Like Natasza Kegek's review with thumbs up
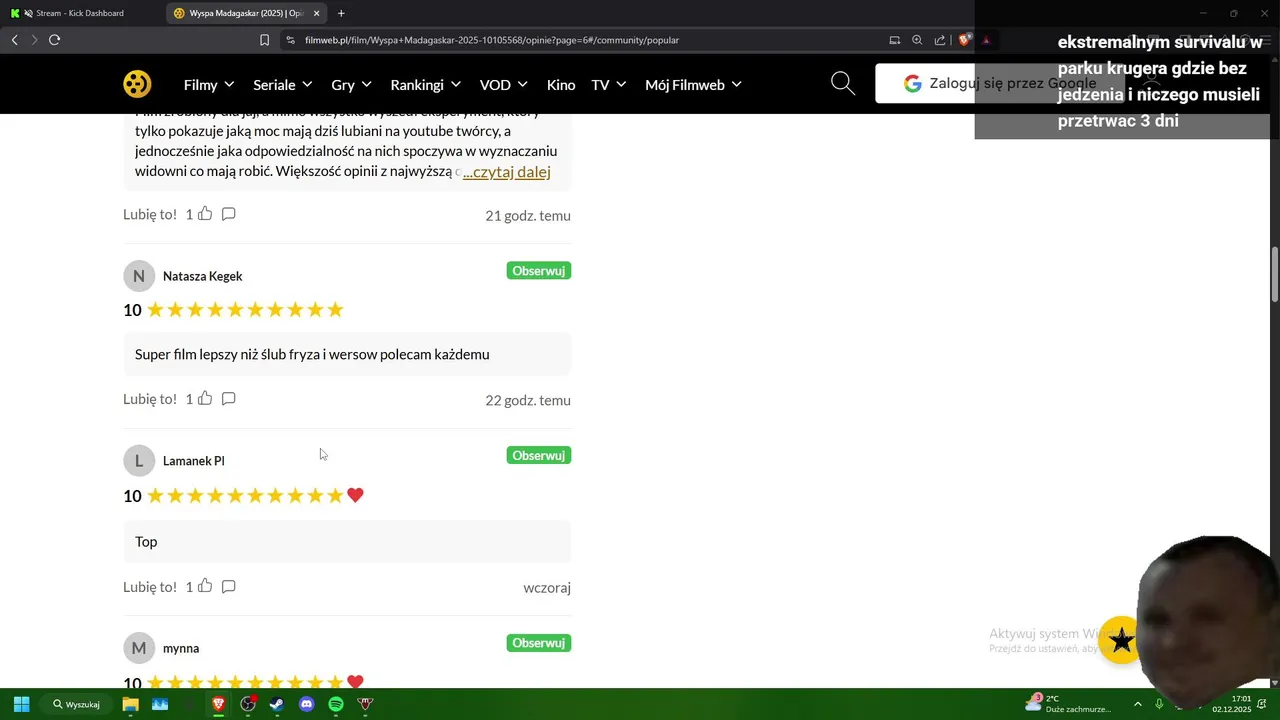1280x720 pixels. (x=205, y=399)
